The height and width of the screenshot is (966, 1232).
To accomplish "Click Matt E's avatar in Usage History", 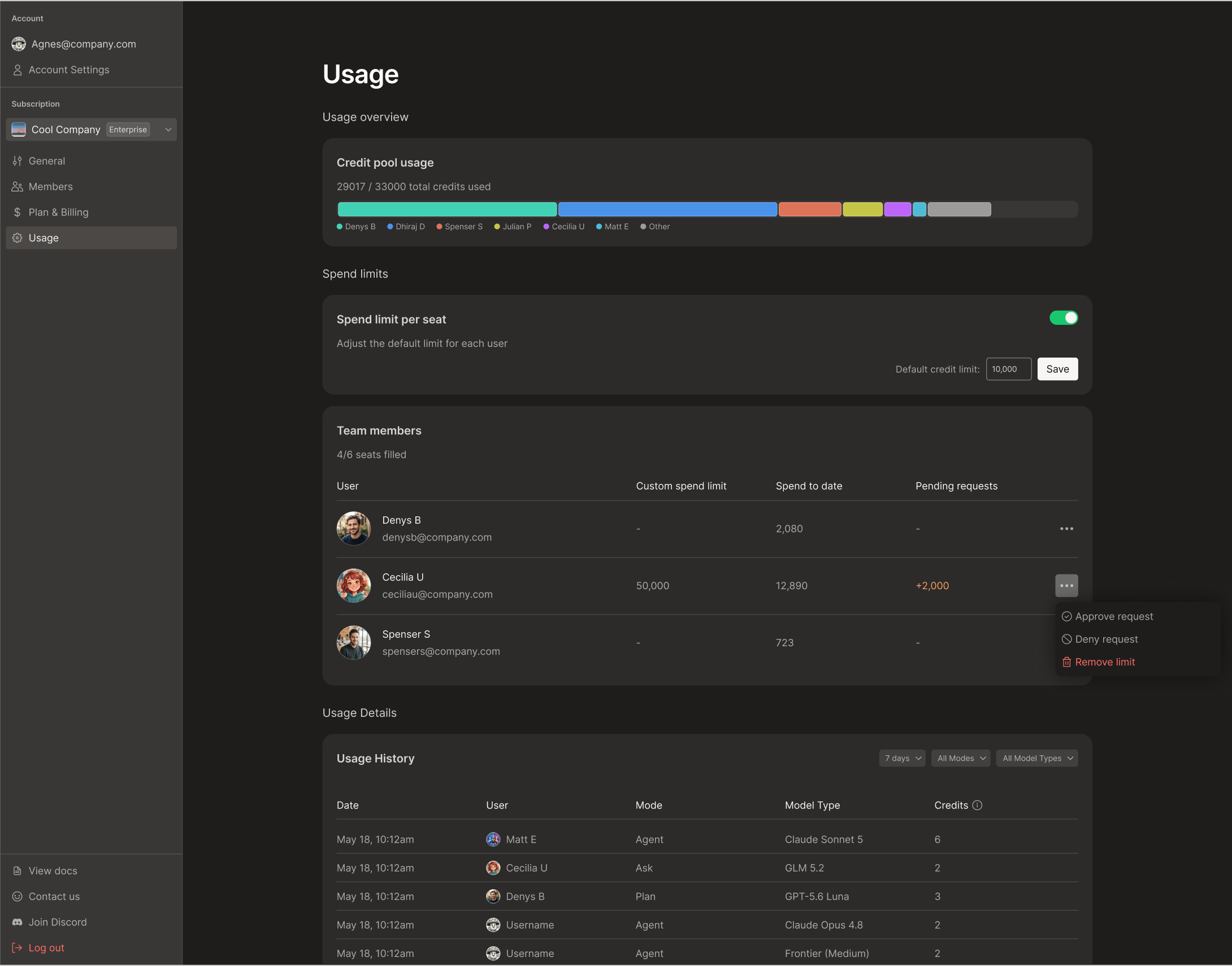I will [x=493, y=839].
